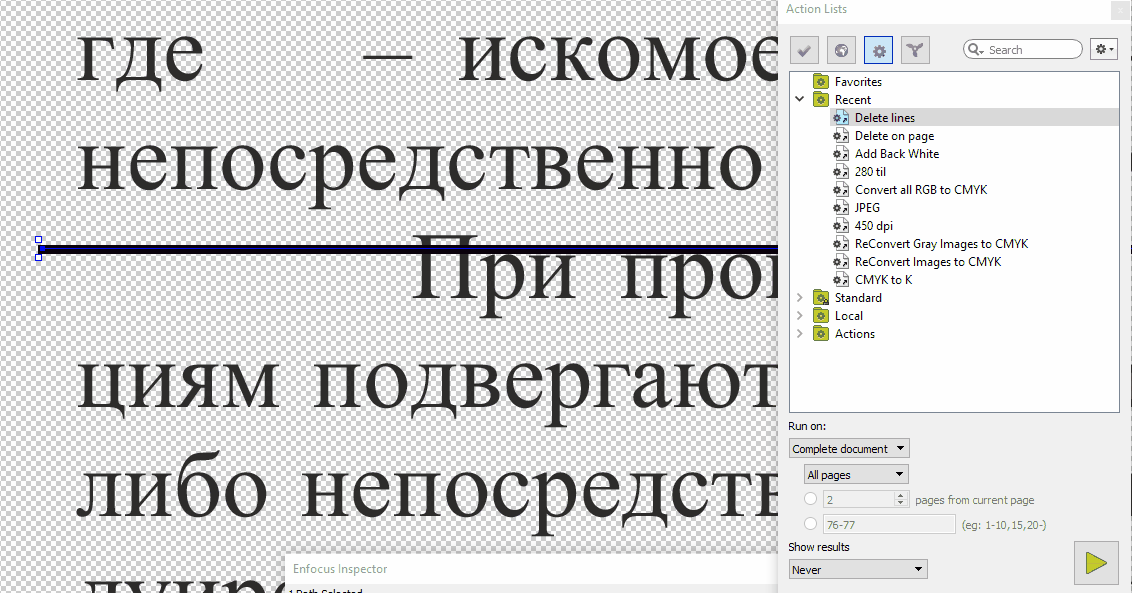Select the 450 dpi action list
1132x593 pixels.
point(874,226)
